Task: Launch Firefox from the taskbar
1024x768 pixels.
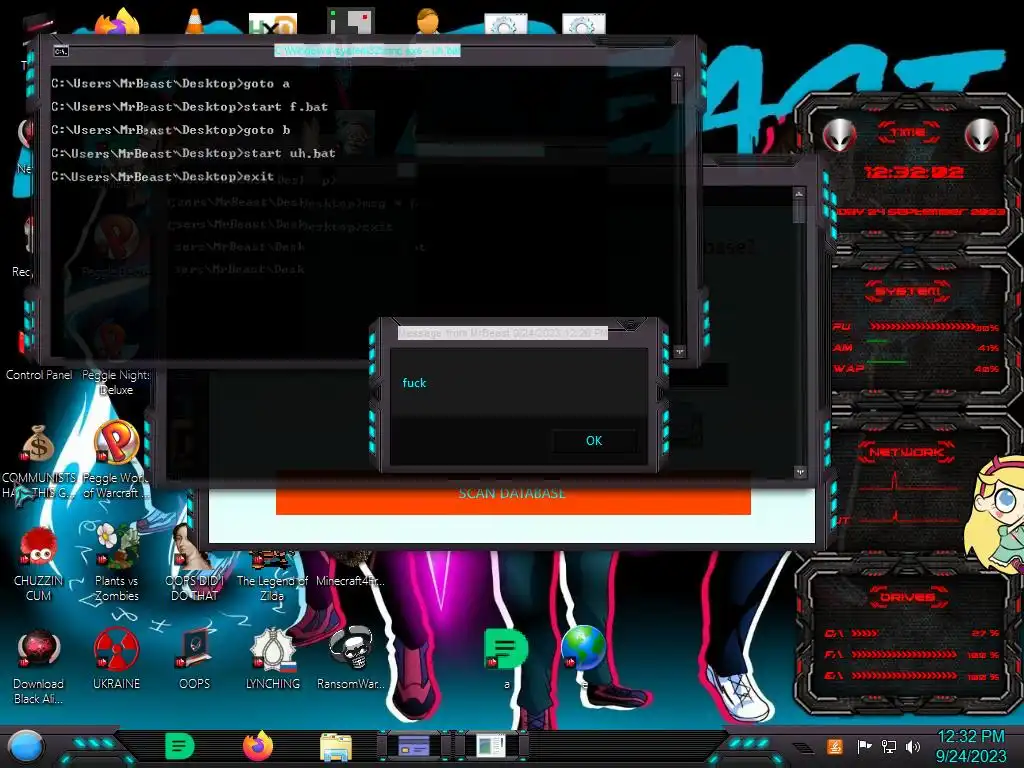Action: 257,746
